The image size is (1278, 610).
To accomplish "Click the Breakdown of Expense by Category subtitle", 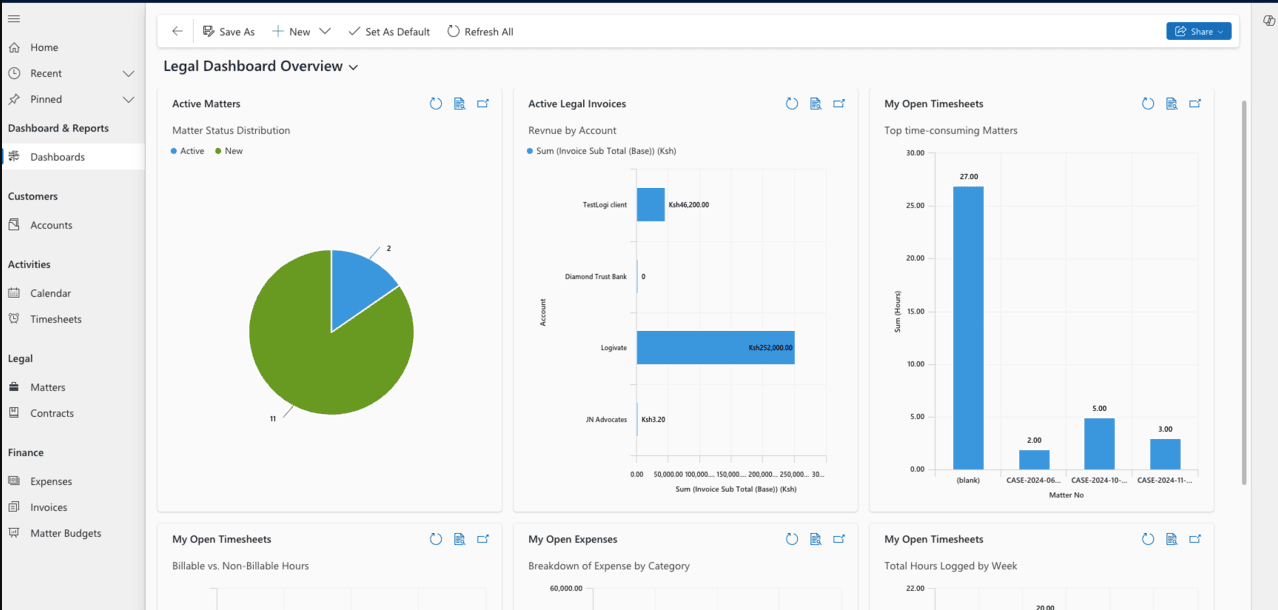I will click(x=609, y=566).
